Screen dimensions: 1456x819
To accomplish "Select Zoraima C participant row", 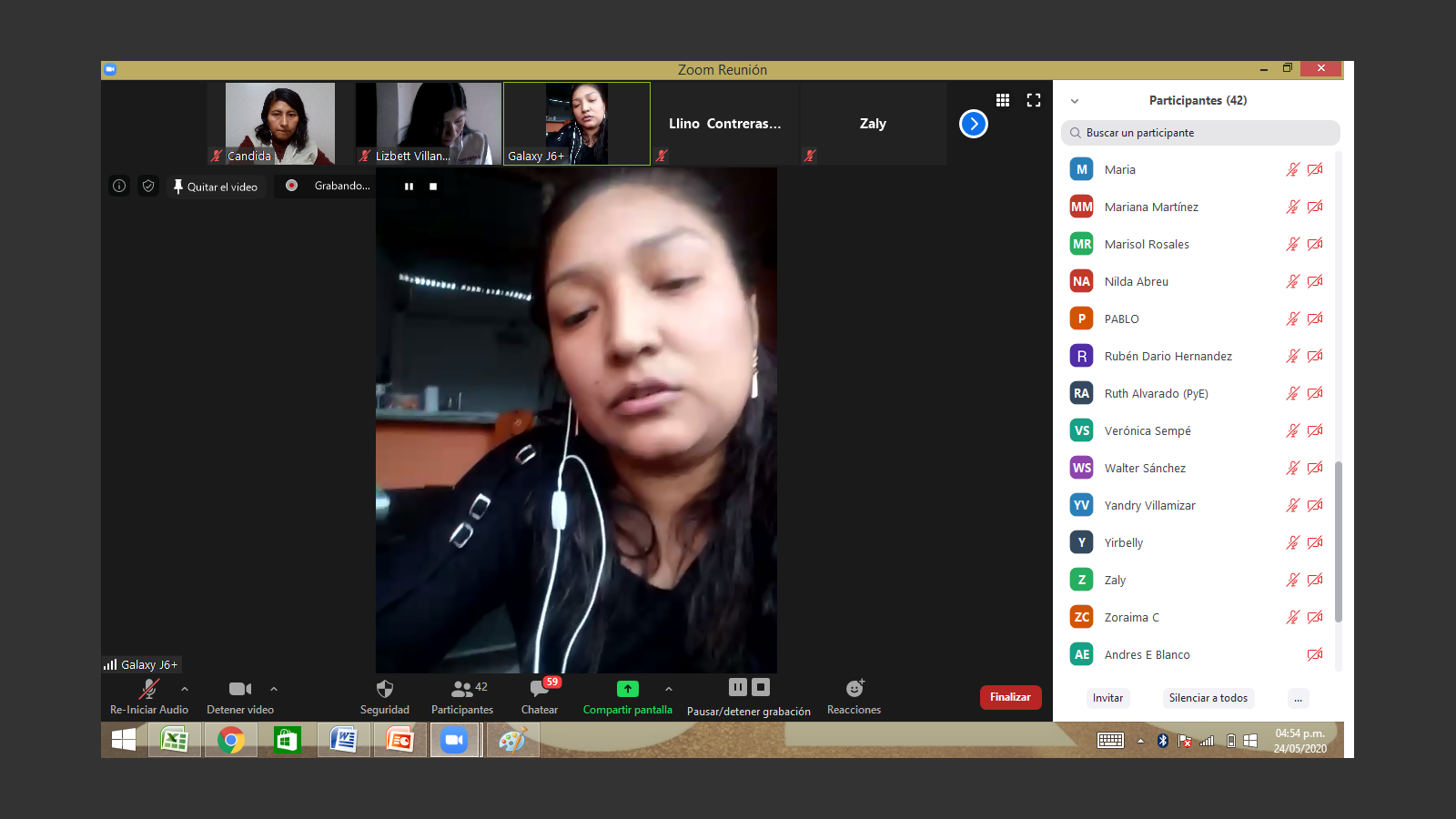I will 1197,617.
